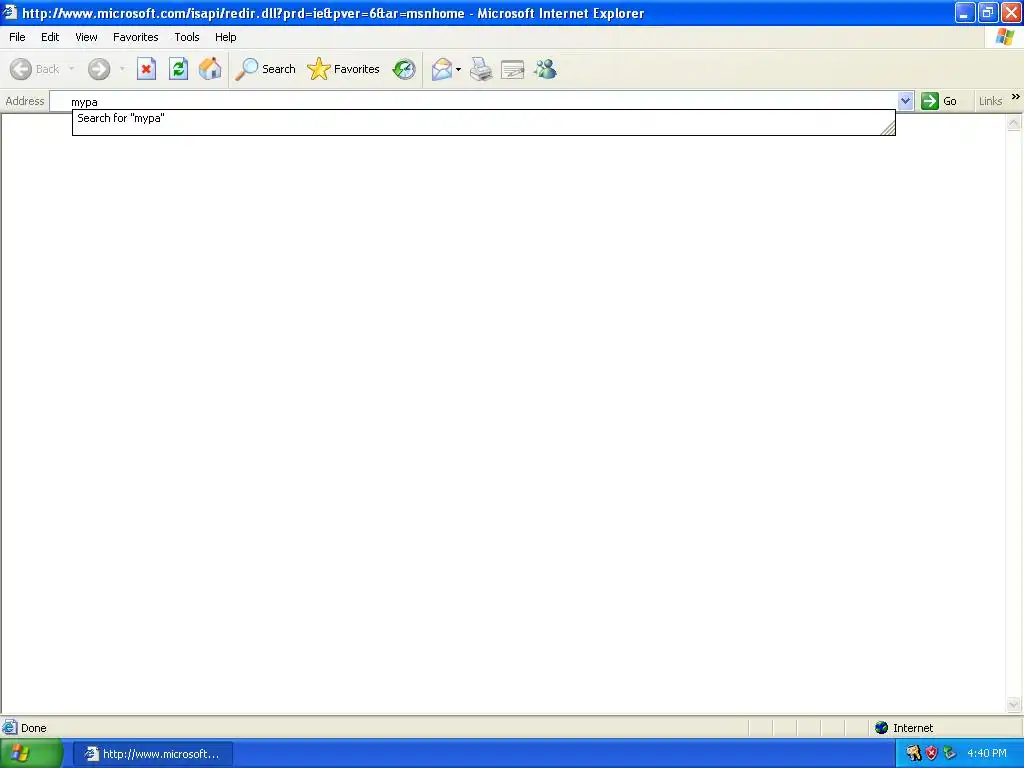Open the Search pane from toolbar

click(266, 69)
